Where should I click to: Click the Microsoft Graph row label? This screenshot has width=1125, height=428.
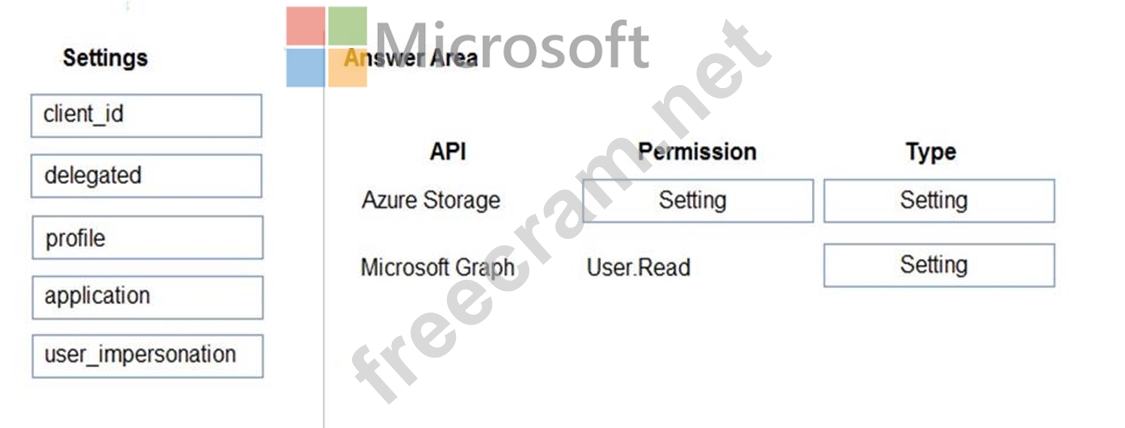(x=438, y=268)
